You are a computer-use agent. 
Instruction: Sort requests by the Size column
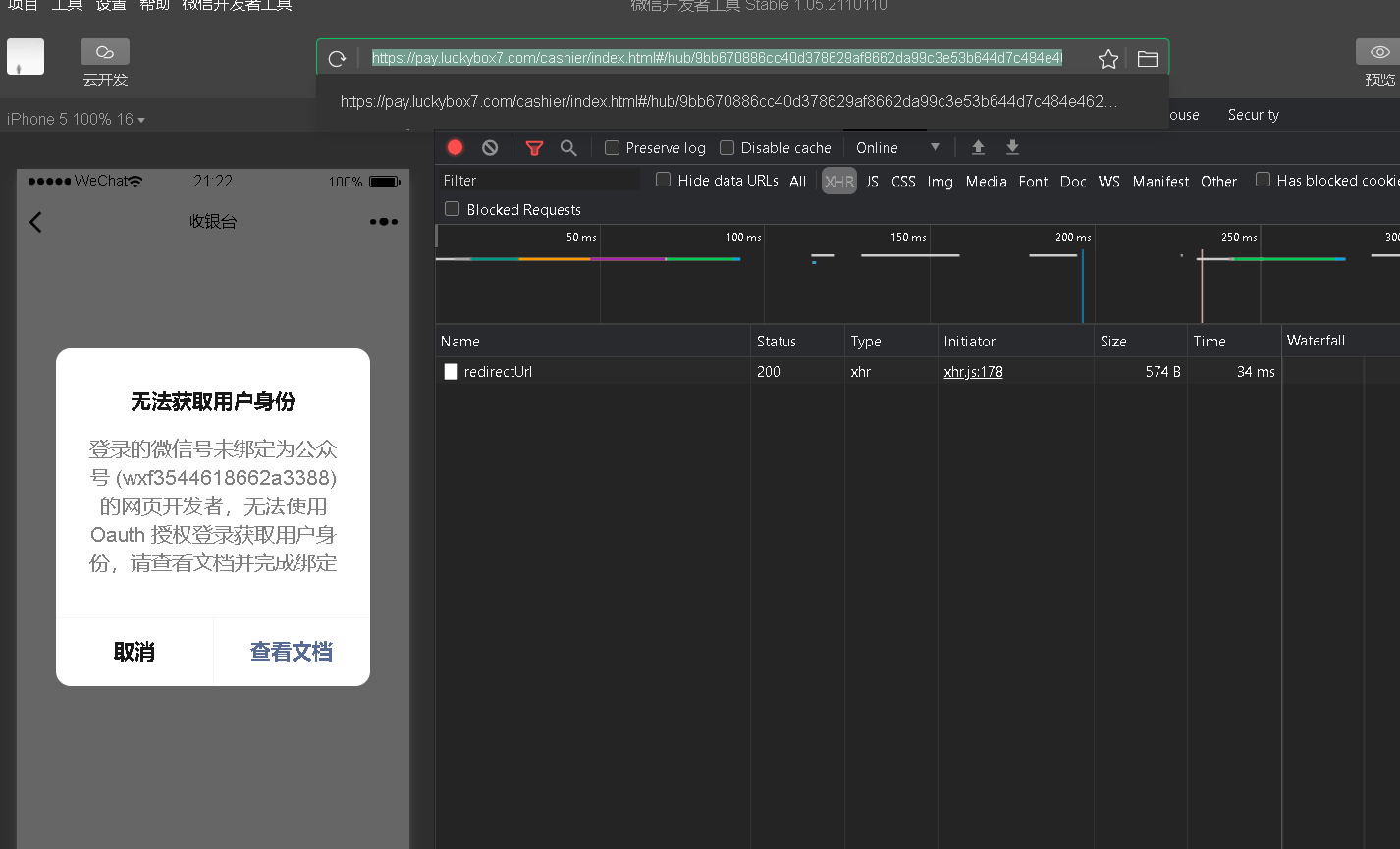1141,342
